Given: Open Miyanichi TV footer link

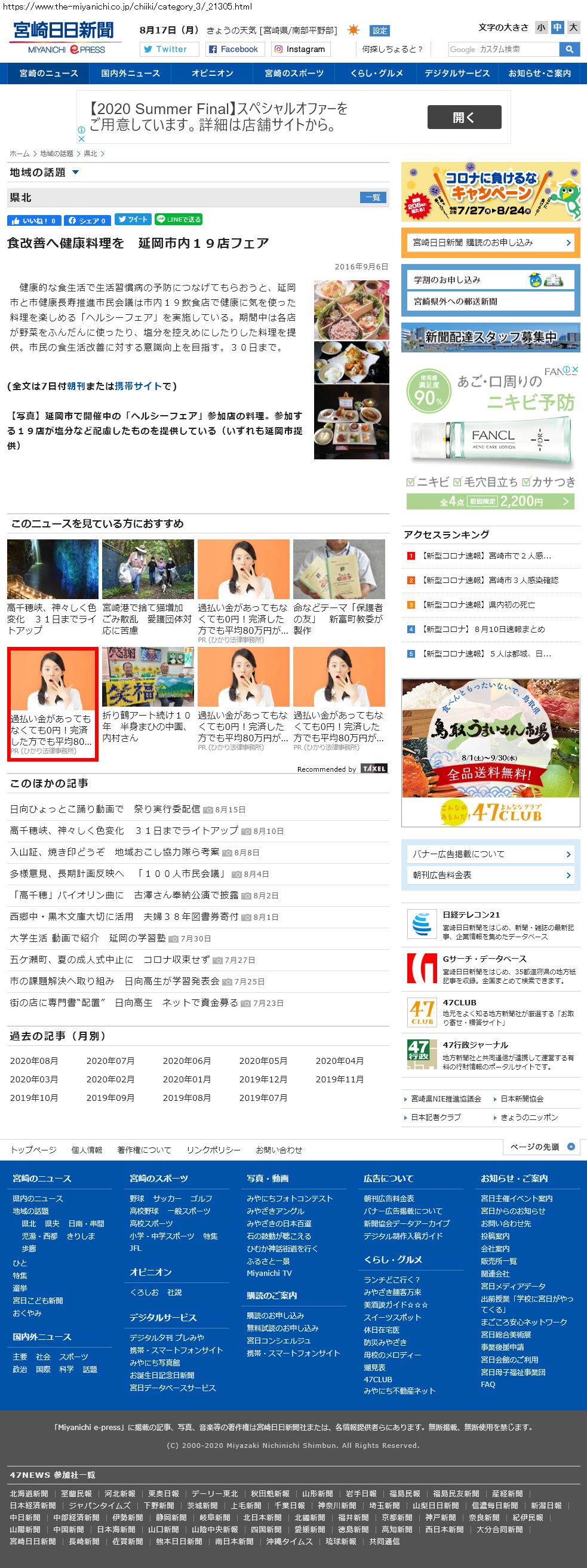Looking at the screenshot, I should point(269,1273).
